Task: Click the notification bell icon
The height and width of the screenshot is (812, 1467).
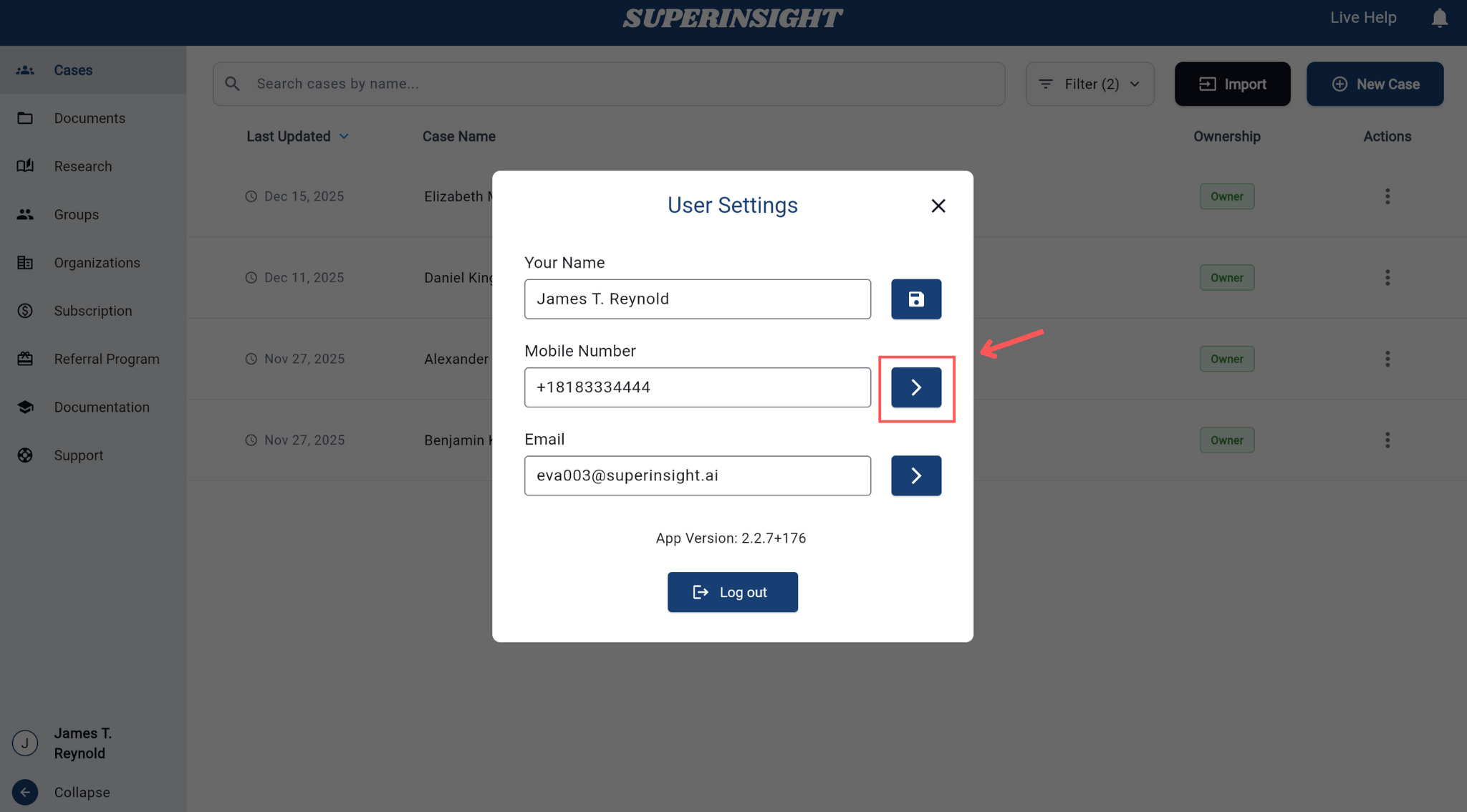Action: 1439,18
